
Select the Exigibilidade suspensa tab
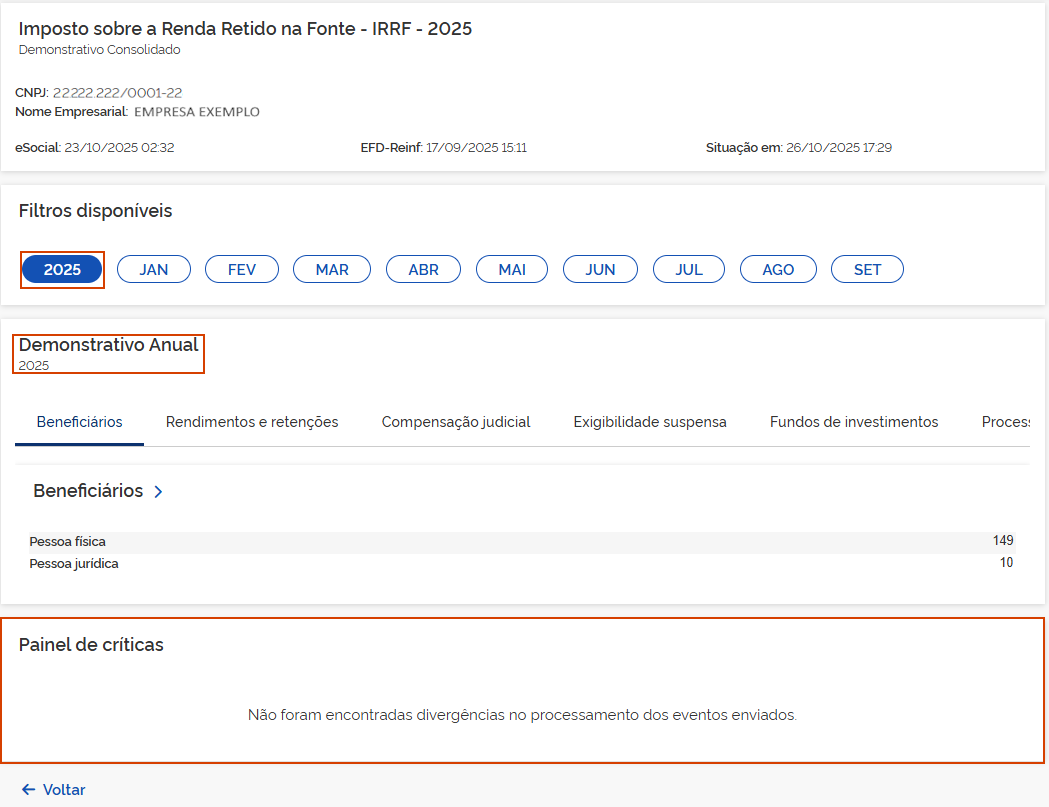tap(650, 422)
